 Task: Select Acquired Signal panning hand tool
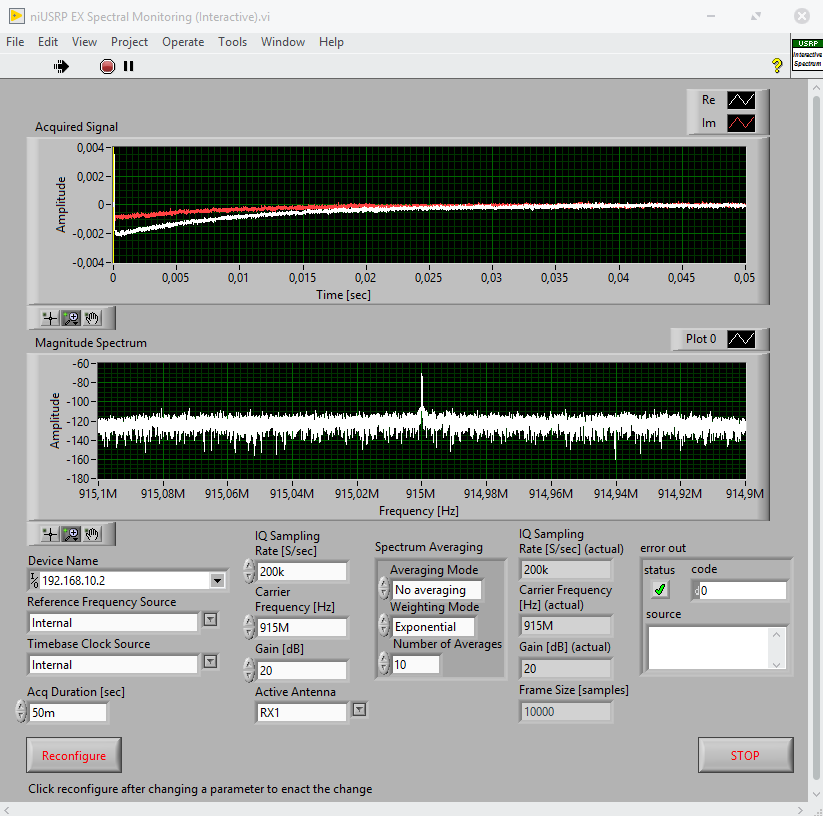coord(92,318)
